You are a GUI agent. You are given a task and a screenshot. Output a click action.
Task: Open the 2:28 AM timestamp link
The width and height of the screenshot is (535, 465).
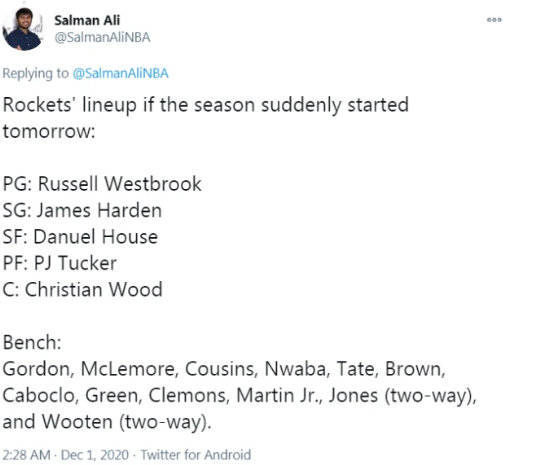pos(27,455)
